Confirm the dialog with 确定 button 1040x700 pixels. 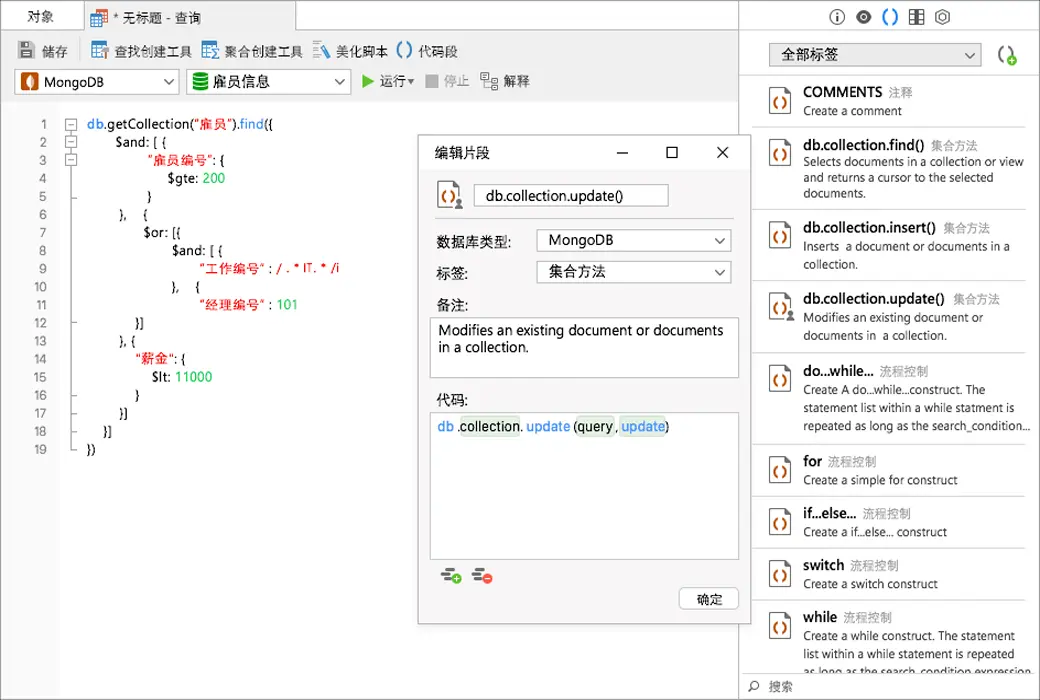708,599
